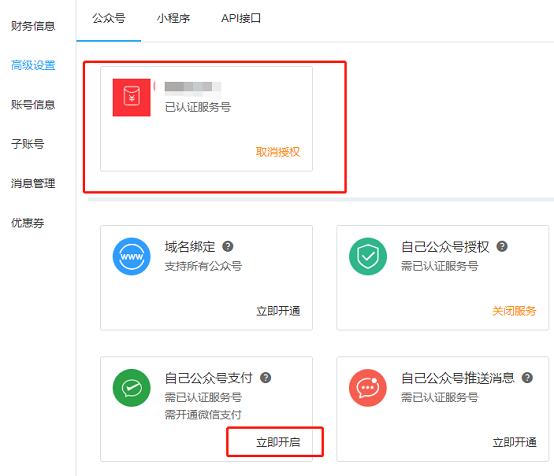Click 需已认证服务号 under 自己公众号支付
Image resolution: width=554 pixels, height=476 pixels.
click(x=203, y=398)
